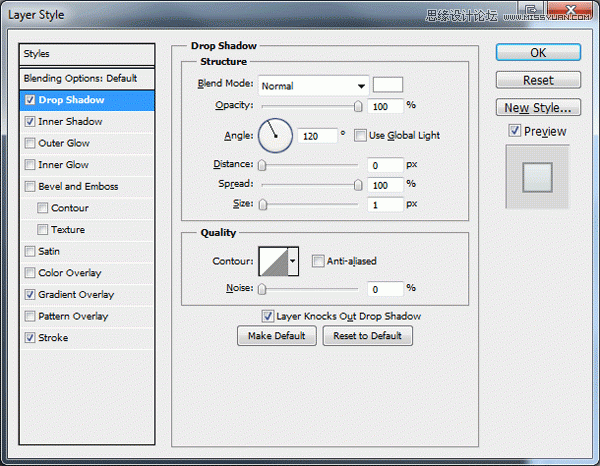Screen dimensions: 600x466
Task: Click the Make Default button
Action: pyautogui.click(x=277, y=336)
